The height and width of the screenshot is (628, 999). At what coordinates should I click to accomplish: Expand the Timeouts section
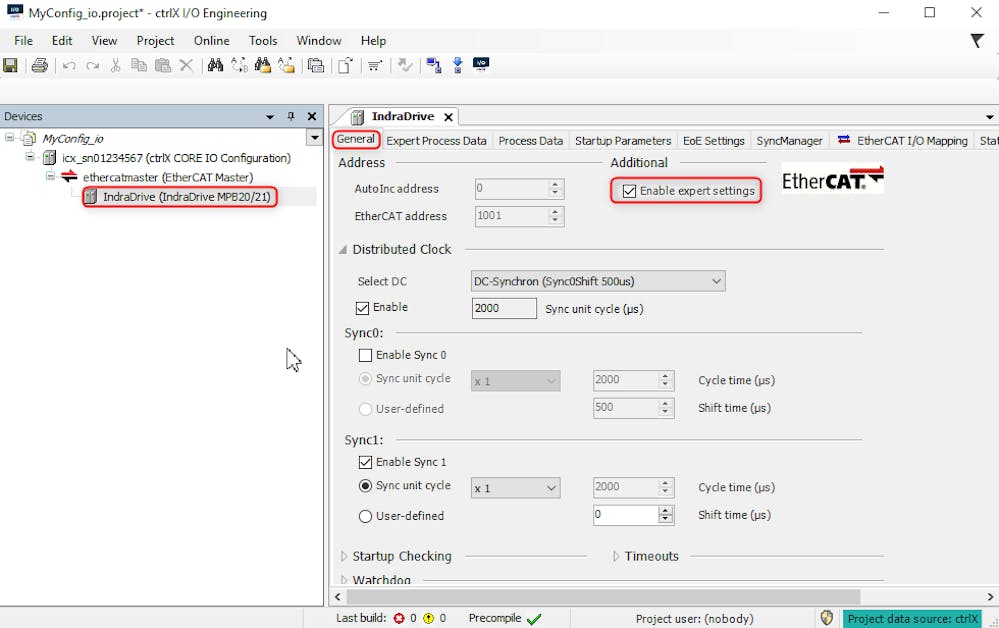616,557
